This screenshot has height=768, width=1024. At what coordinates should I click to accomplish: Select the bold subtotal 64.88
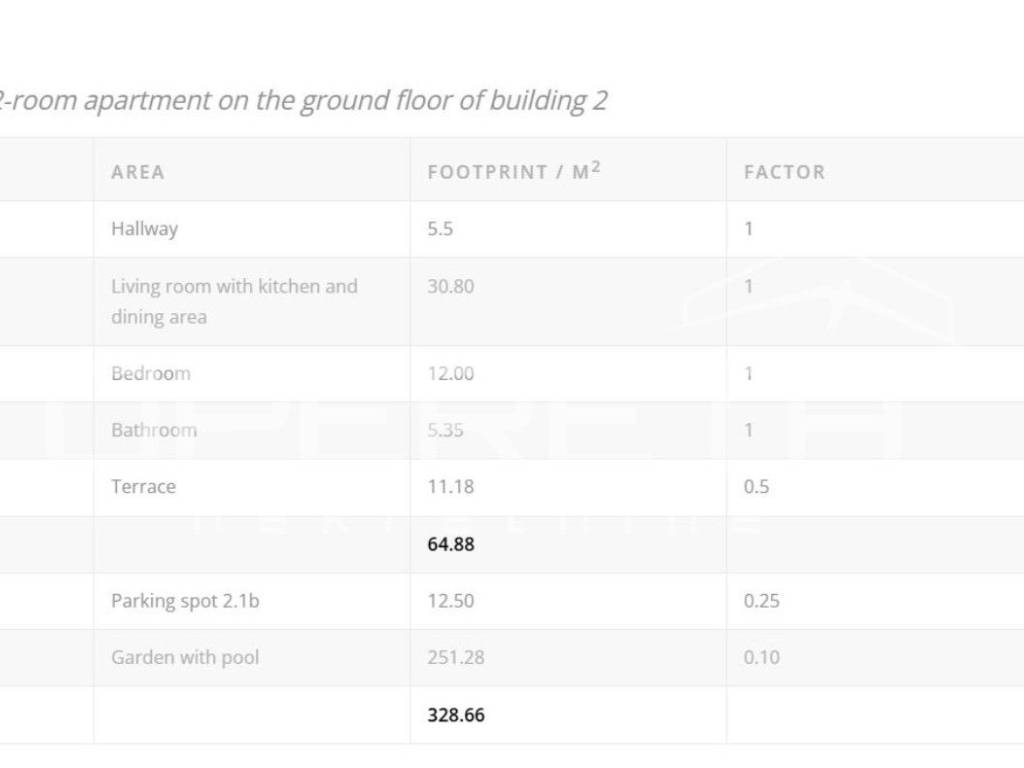pos(451,545)
